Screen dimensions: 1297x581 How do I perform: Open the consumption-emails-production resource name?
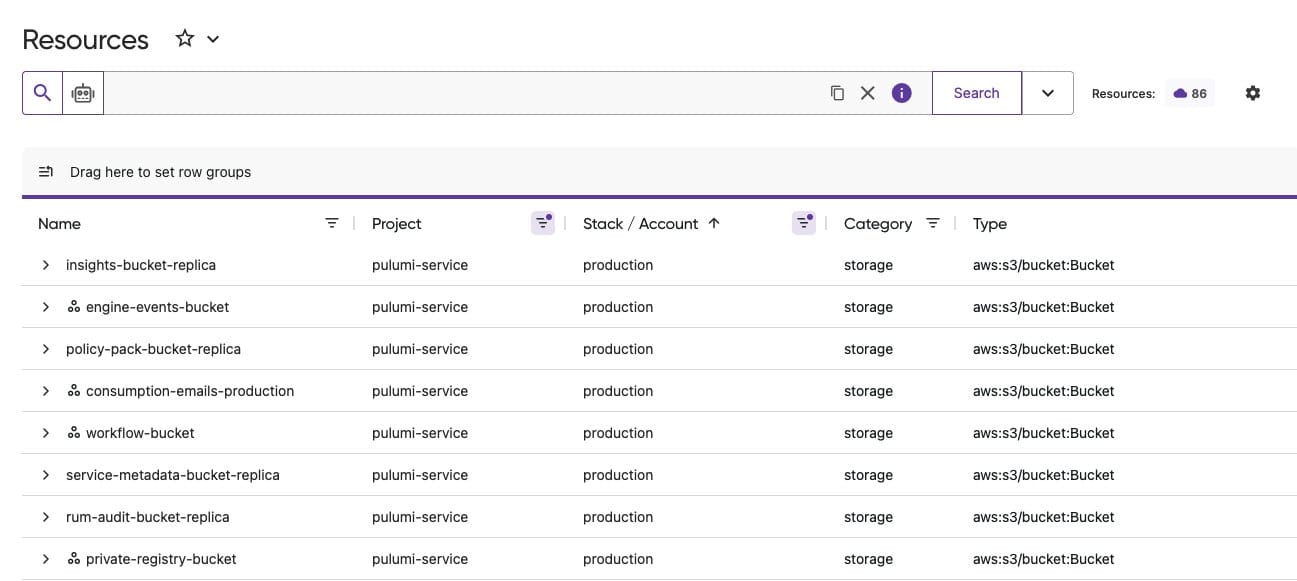(190, 391)
